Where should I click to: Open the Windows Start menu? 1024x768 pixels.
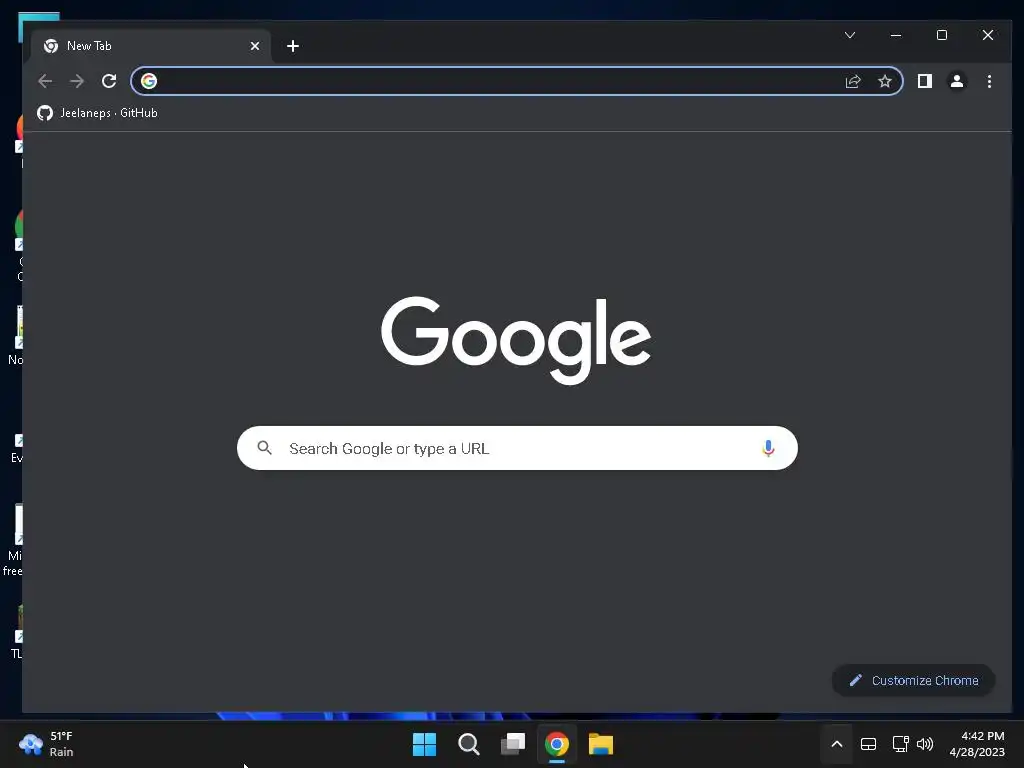424,744
